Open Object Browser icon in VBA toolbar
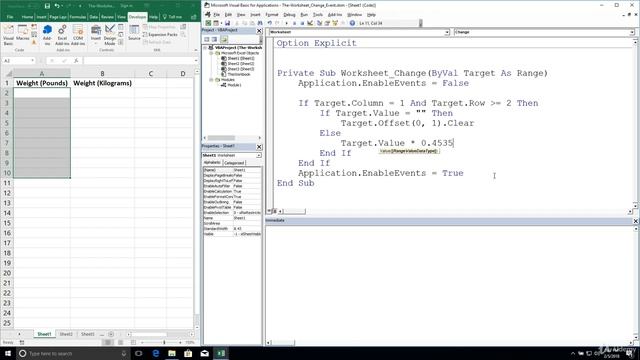This screenshot has height=360, width=640. pyautogui.click(x=335, y=23)
